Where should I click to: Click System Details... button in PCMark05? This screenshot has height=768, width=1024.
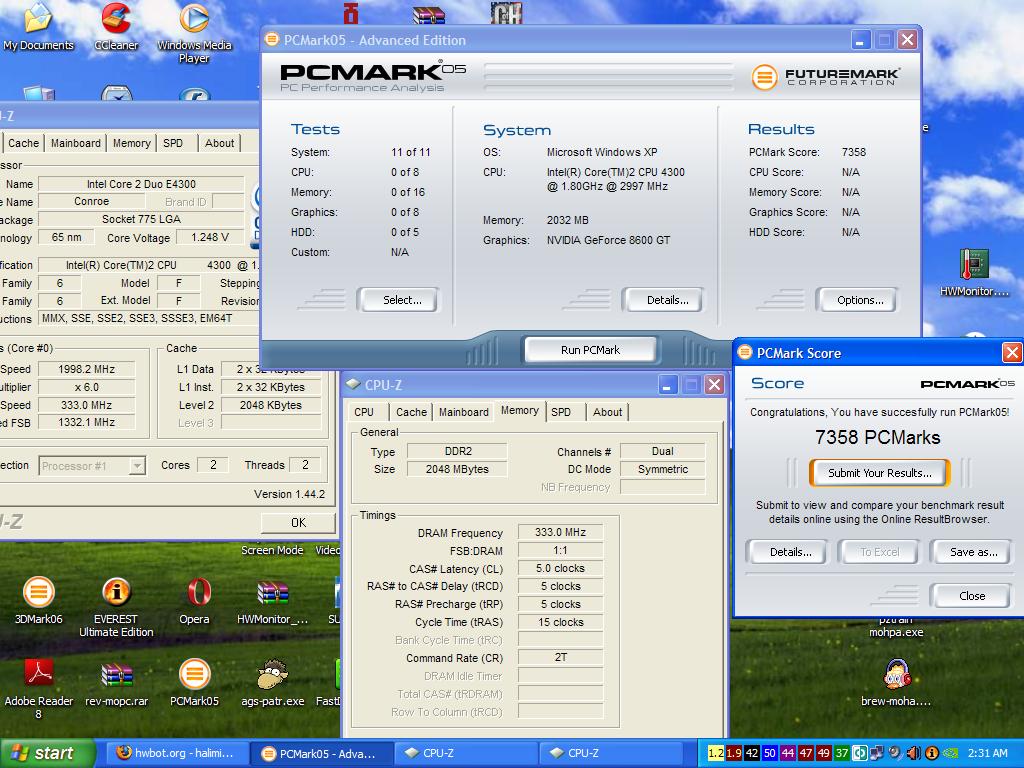(x=662, y=300)
